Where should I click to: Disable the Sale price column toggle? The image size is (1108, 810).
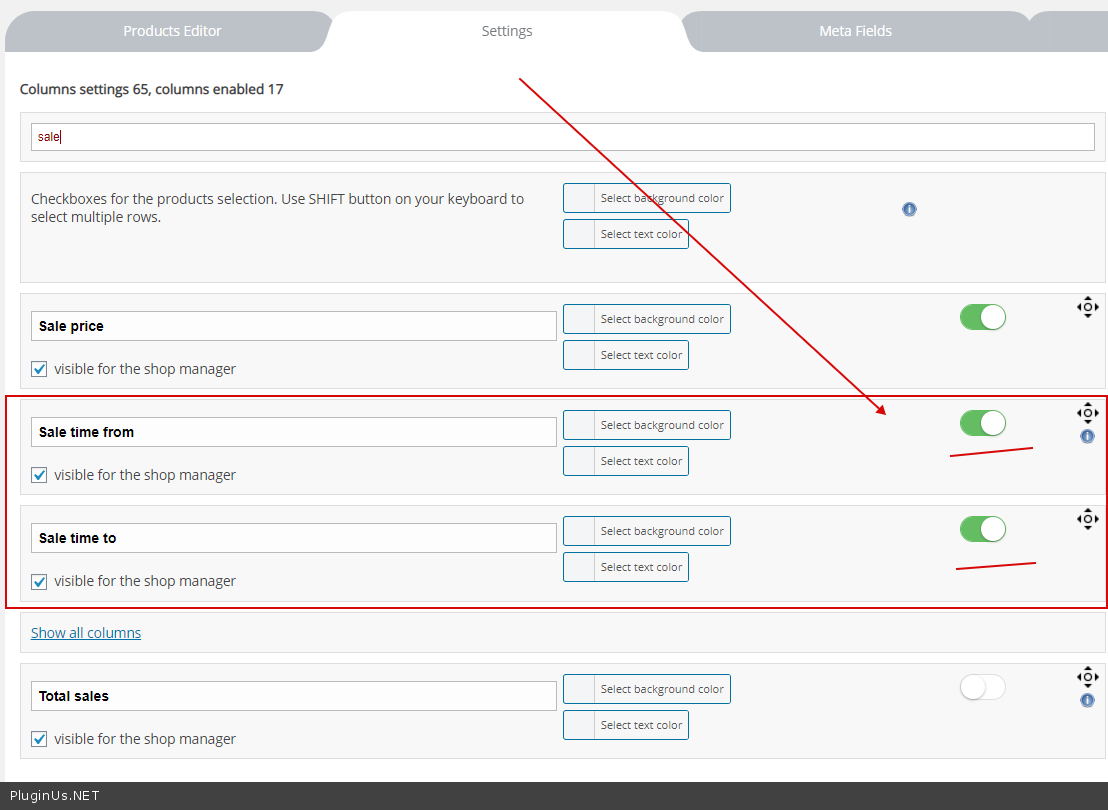pyautogui.click(x=982, y=318)
